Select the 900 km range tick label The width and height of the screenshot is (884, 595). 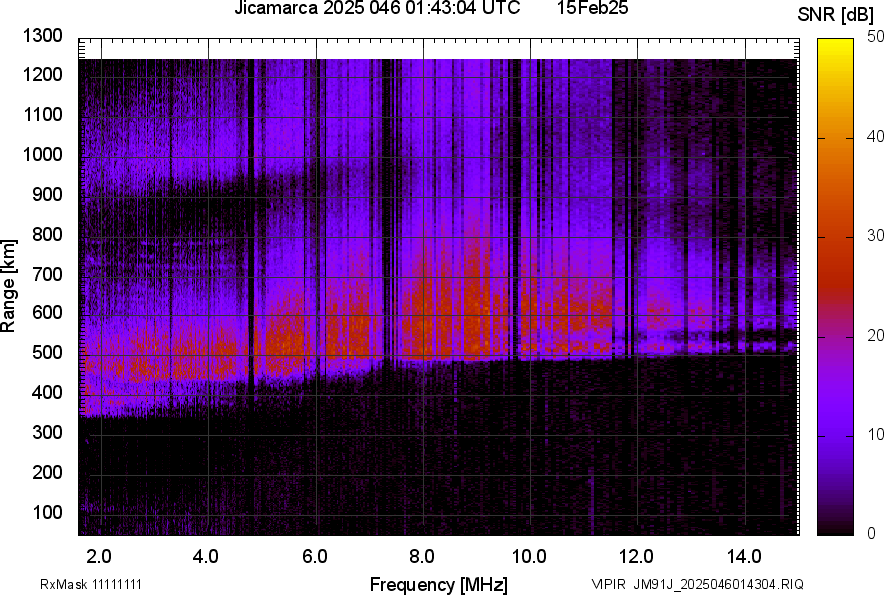[52, 194]
